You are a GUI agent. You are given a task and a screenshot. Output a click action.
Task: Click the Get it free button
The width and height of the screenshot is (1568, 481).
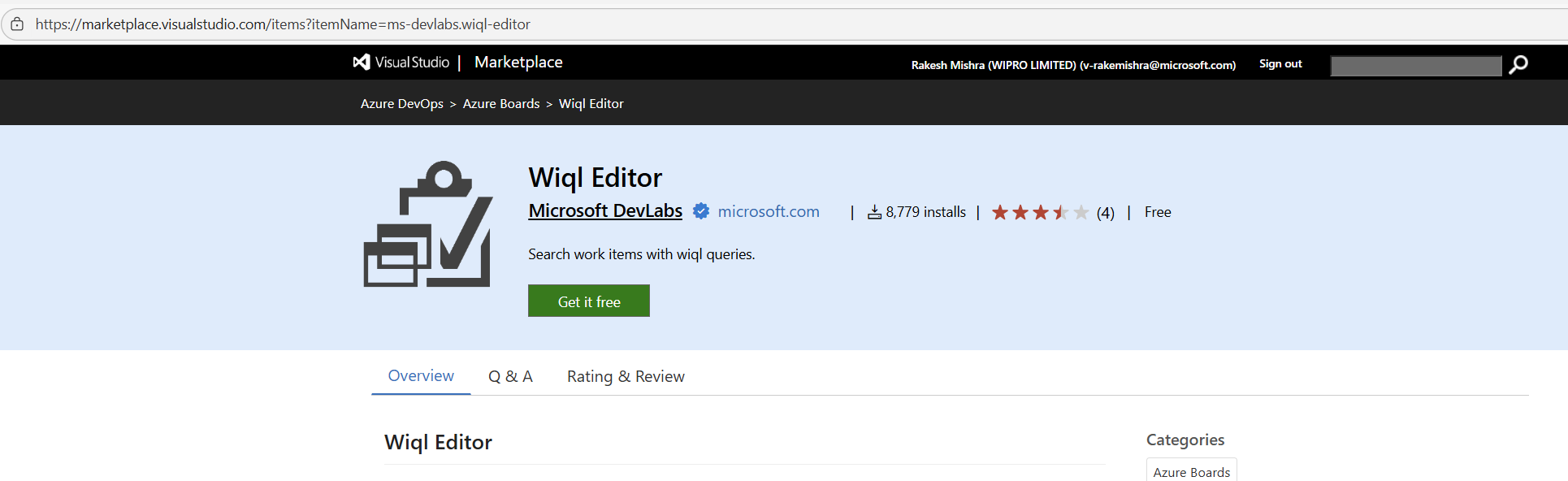589,301
